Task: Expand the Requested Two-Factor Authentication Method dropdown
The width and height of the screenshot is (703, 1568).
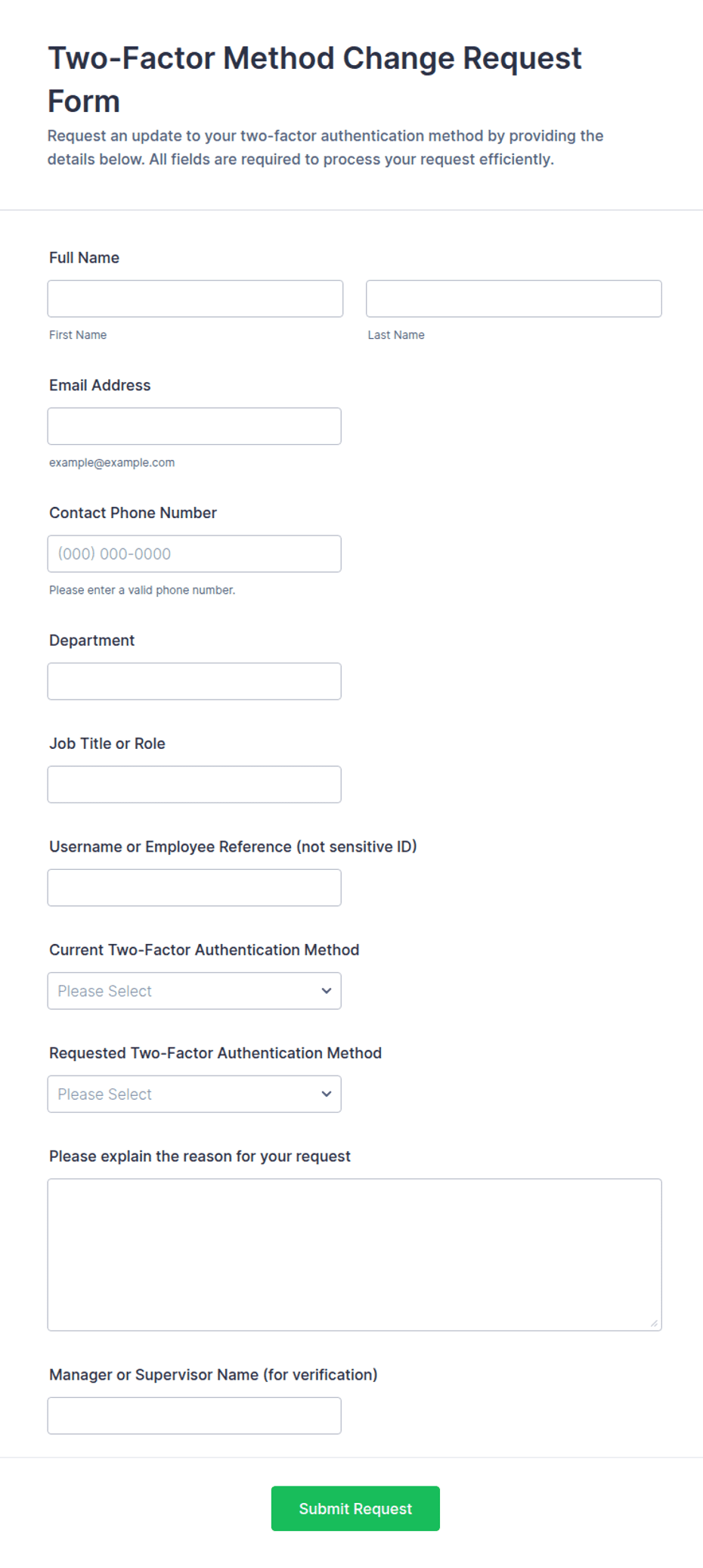Action: (x=194, y=1094)
